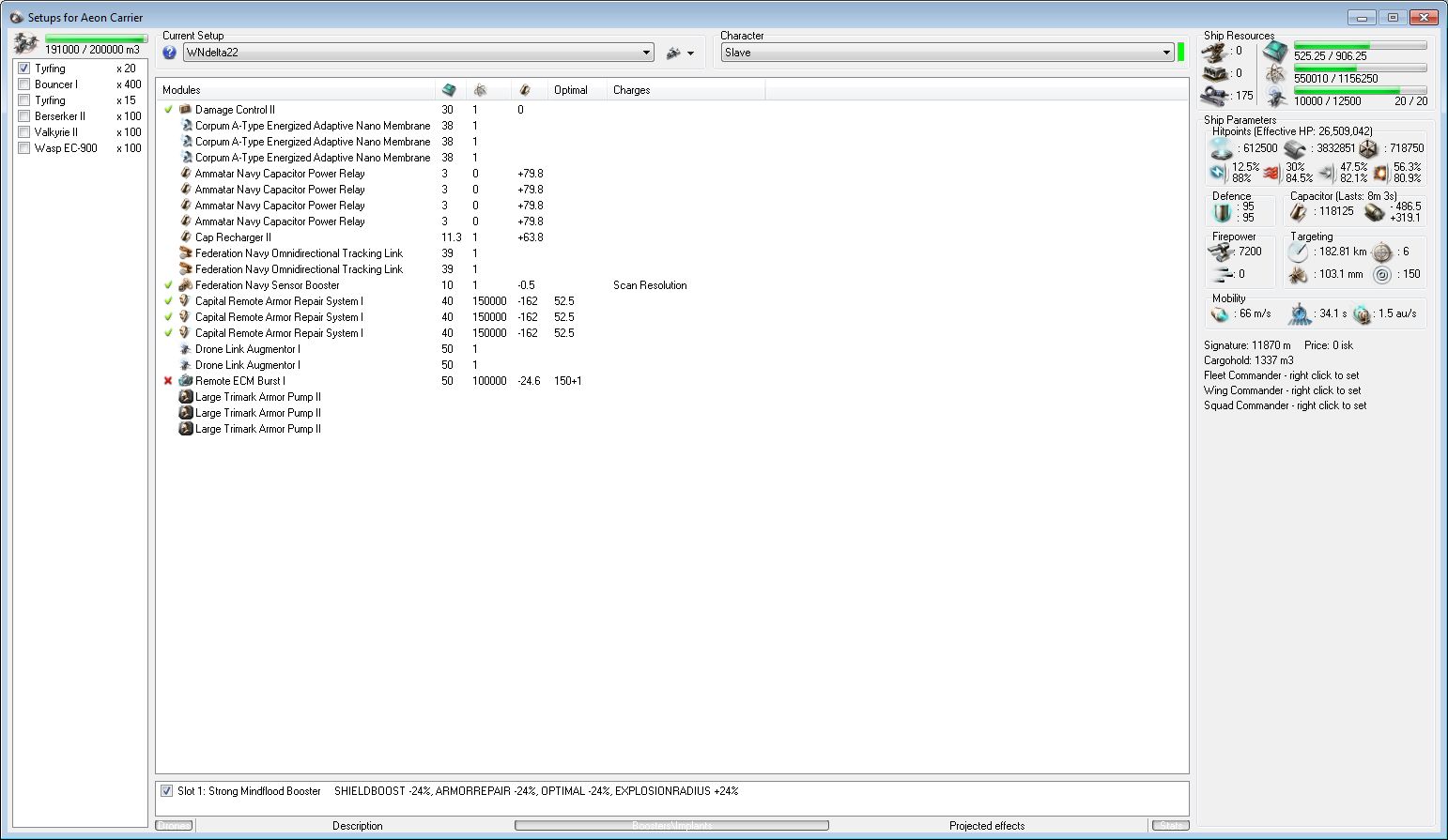Click the drone bay capacity bar above 191000 / 200000
The image size is (1448, 840).
coord(97,39)
